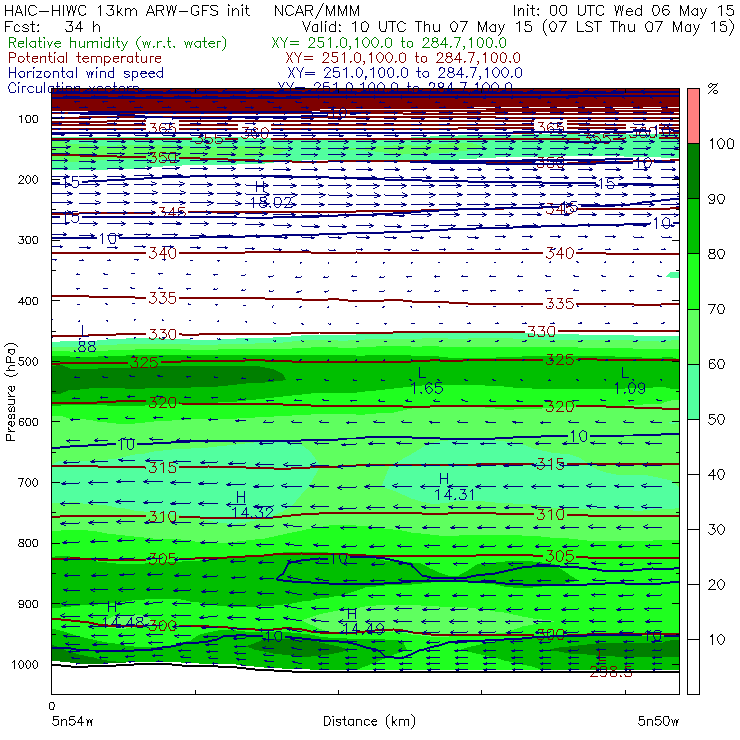Screen dimensions: 740x740
Task: Click the '20' label beside the color bar
Action: click(x=716, y=585)
